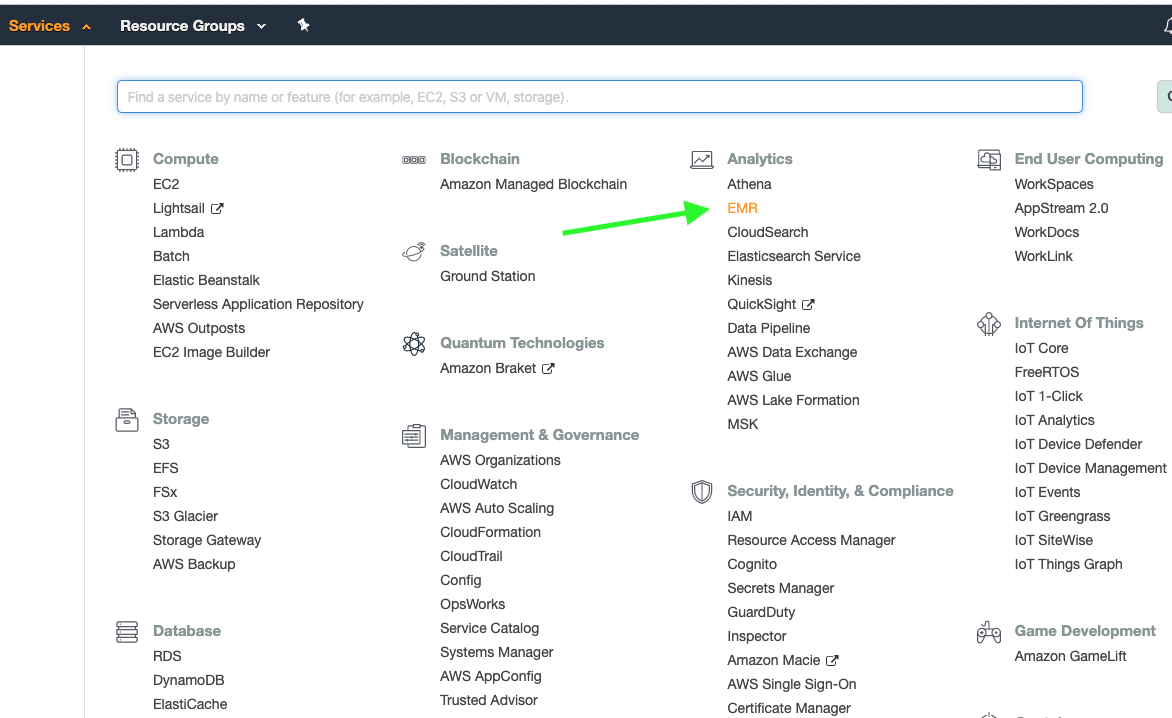This screenshot has height=718, width=1172.
Task: Click the external link icon beside Amazon Braket
Action: 548,368
